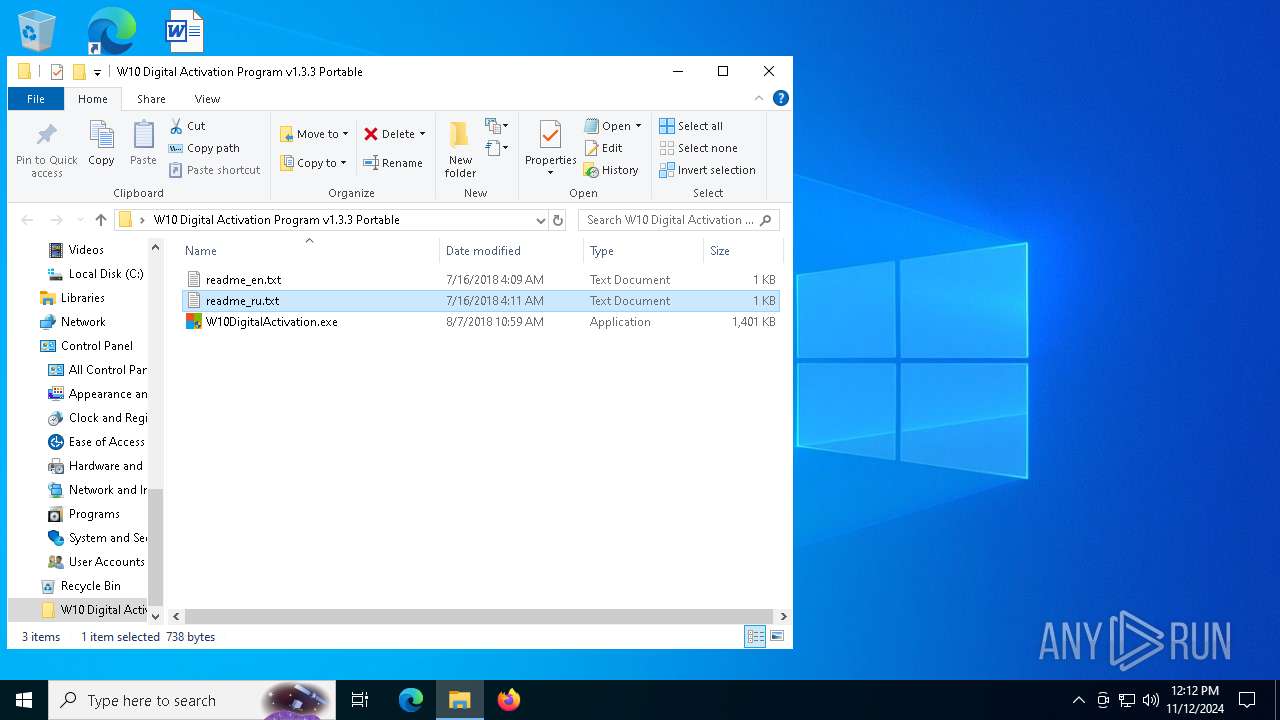This screenshot has height=720, width=1280.
Task: Click Paste shortcut command
Action: (x=214, y=170)
